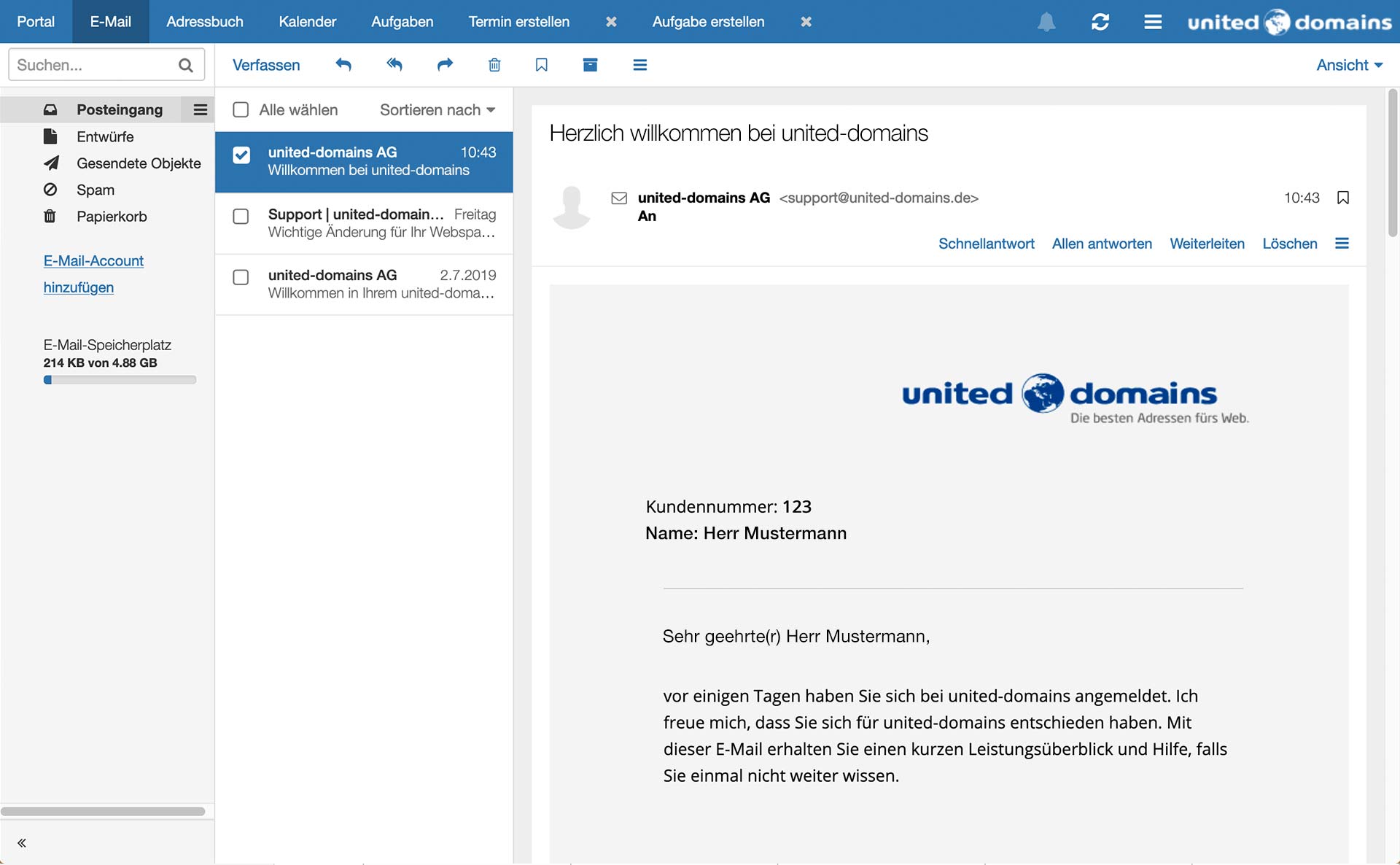Click the Schnellantwort link
The width and height of the screenshot is (1400, 865).
tap(986, 244)
